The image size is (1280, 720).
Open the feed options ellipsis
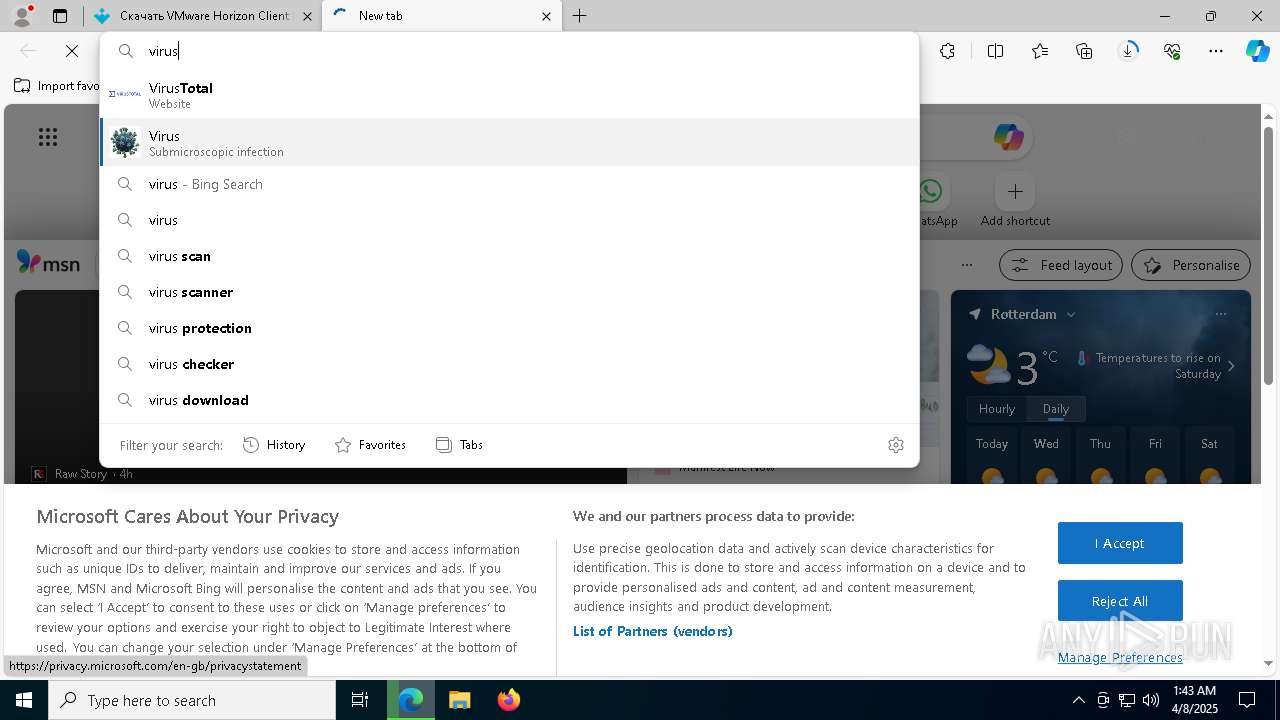click(x=966, y=265)
